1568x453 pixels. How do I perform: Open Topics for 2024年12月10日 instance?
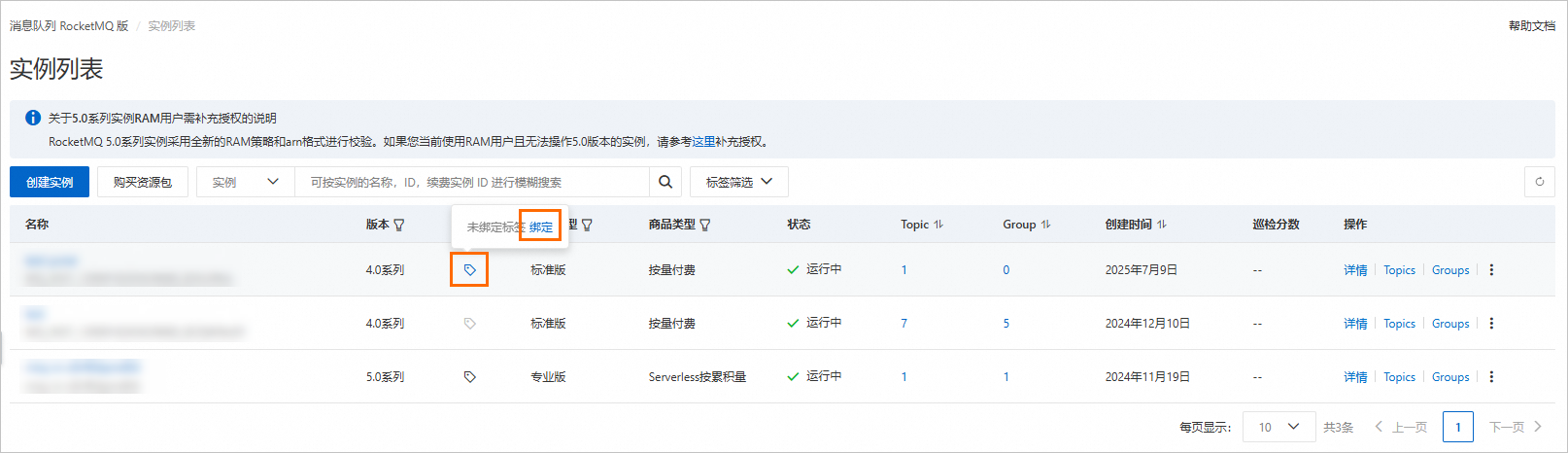tap(1399, 324)
